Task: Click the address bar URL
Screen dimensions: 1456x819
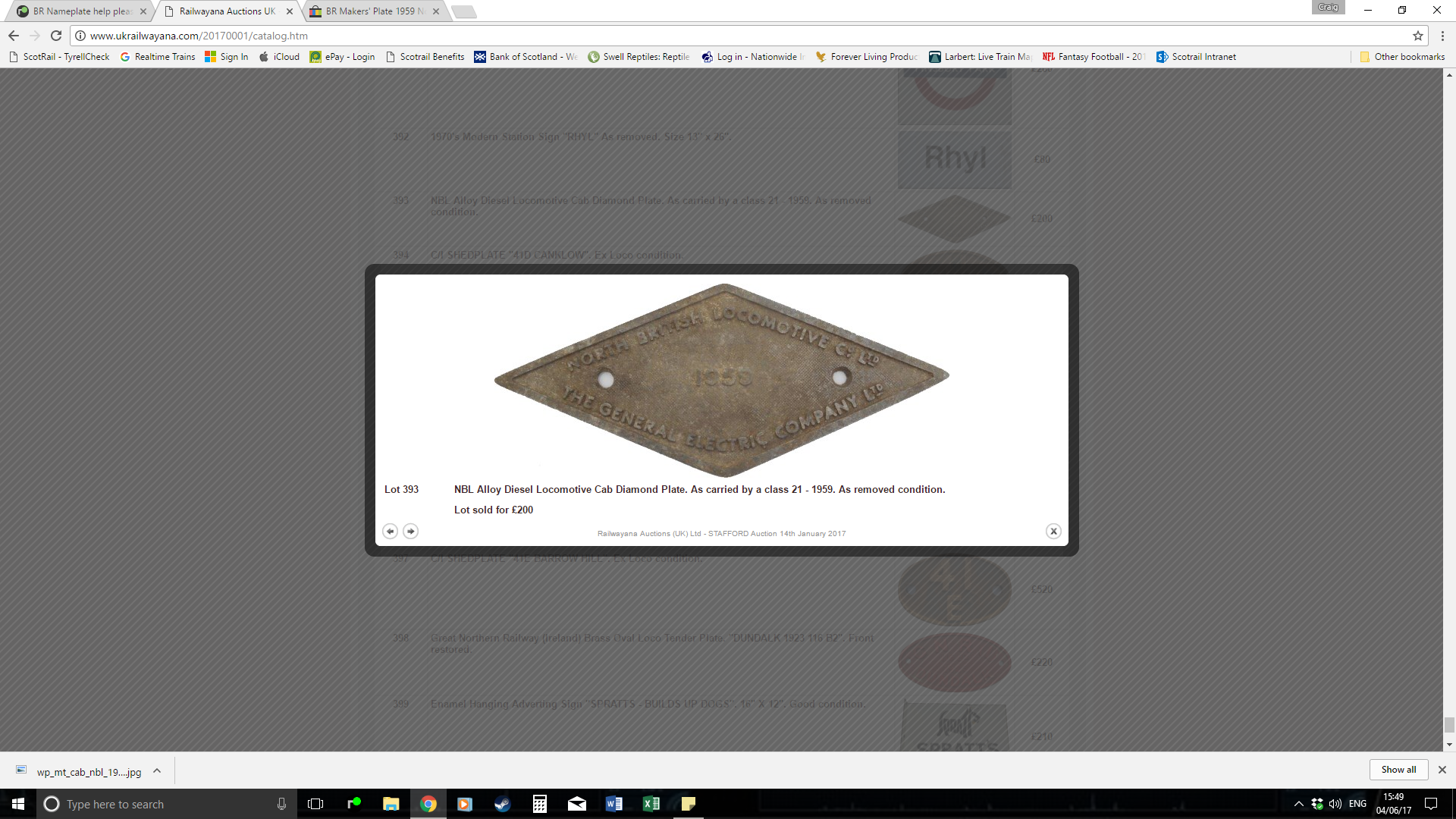Action: (199, 36)
